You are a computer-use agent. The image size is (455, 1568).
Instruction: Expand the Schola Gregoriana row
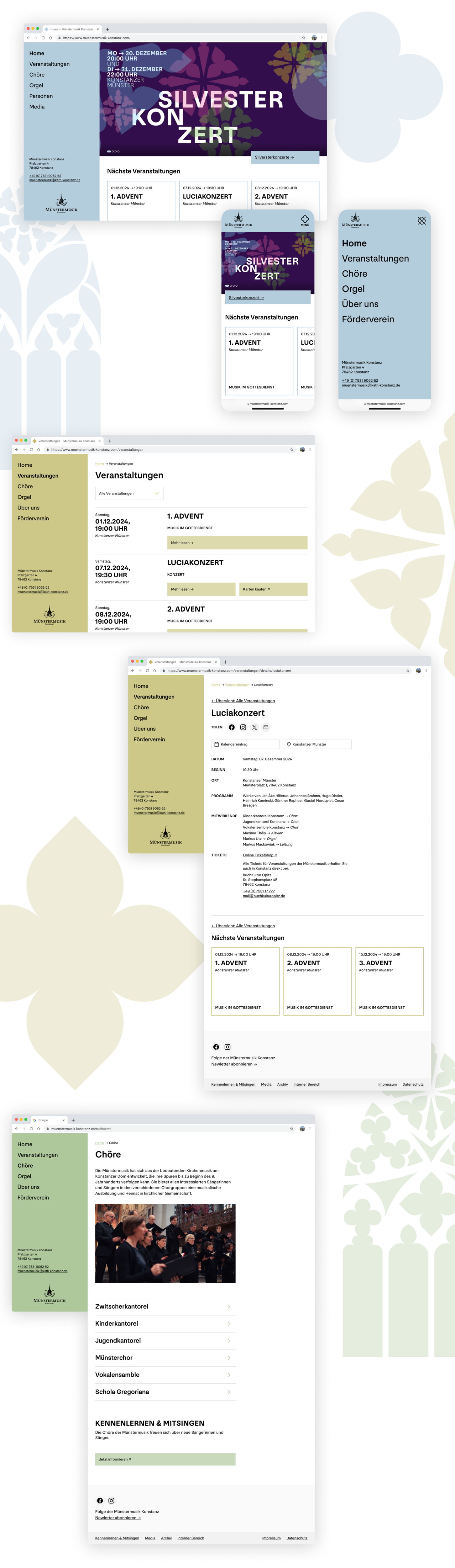[x=165, y=1391]
